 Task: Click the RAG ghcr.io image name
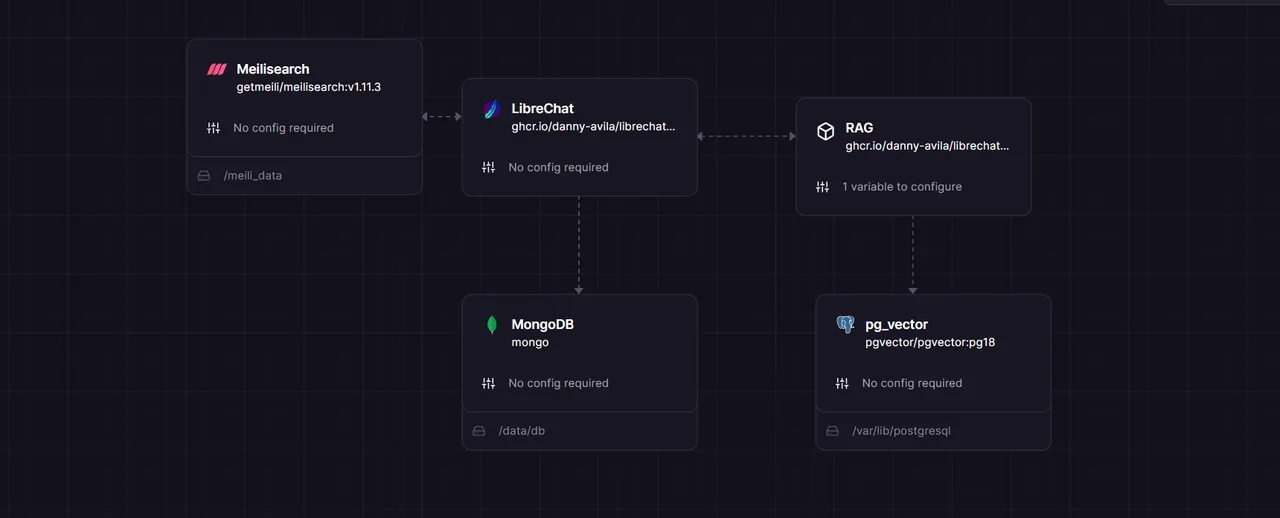tap(927, 146)
